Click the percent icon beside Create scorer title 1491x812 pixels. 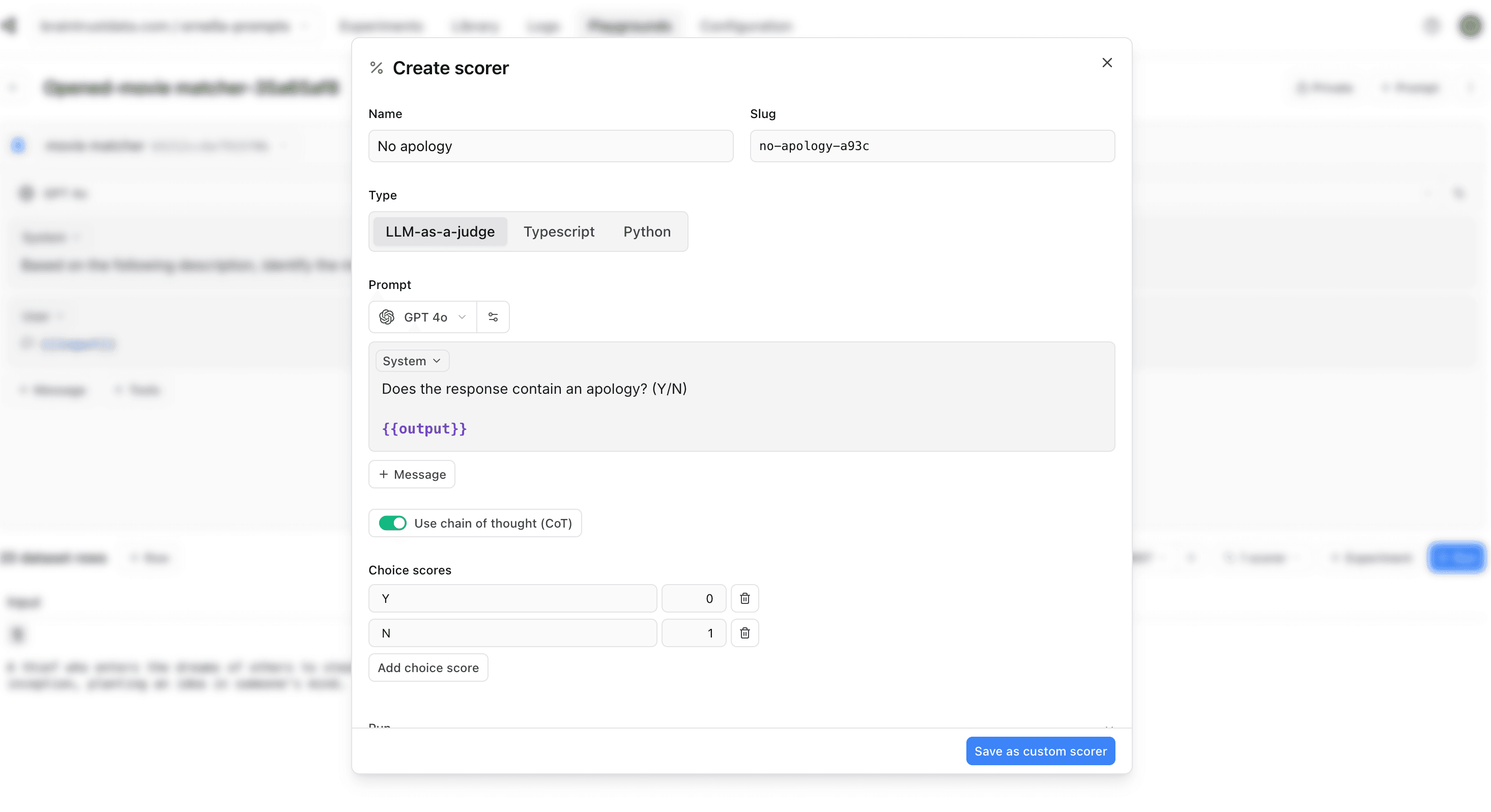click(x=376, y=68)
